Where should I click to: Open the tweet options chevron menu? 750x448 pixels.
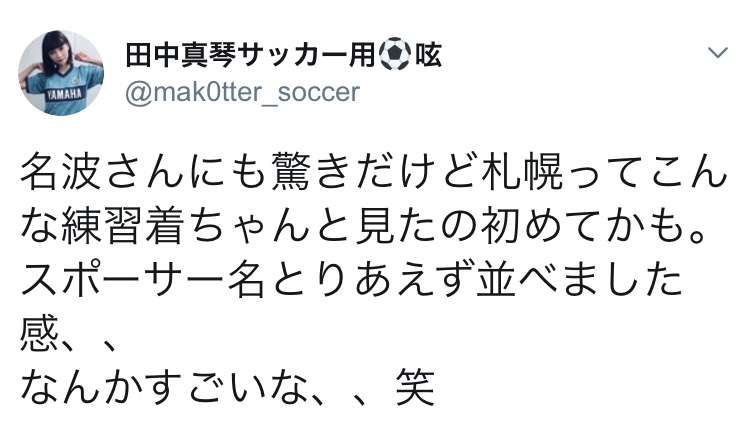(x=717, y=52)
